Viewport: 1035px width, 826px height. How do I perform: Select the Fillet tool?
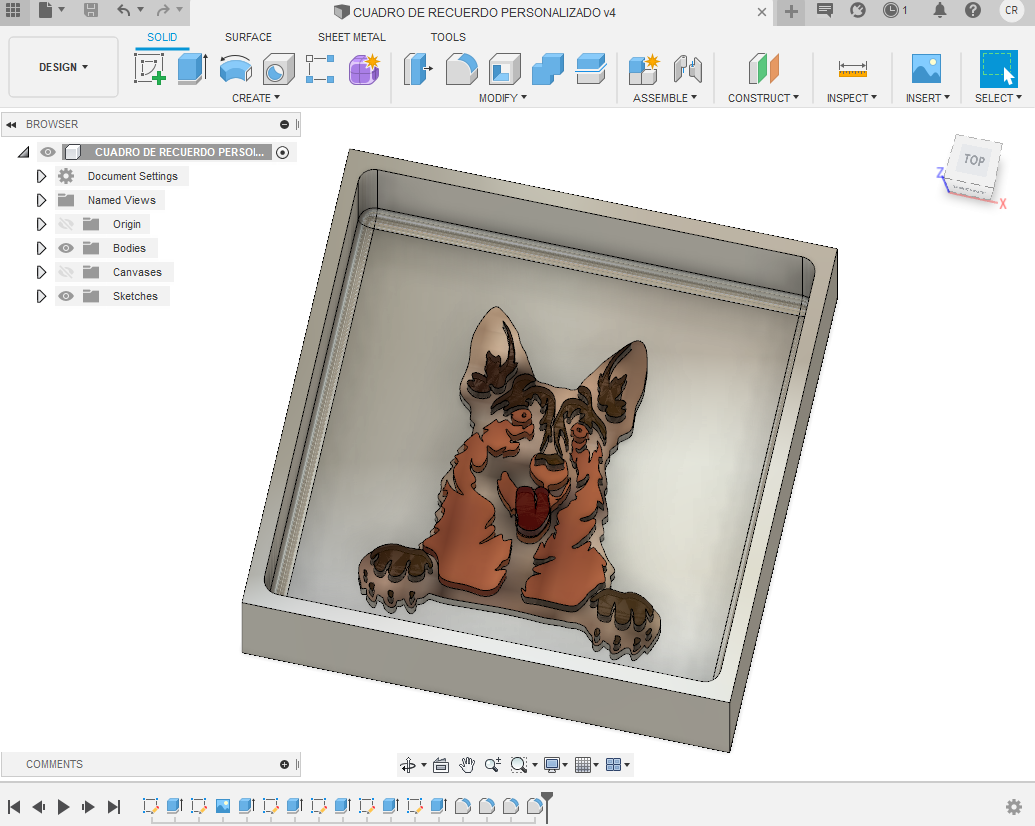pos(461,69)
